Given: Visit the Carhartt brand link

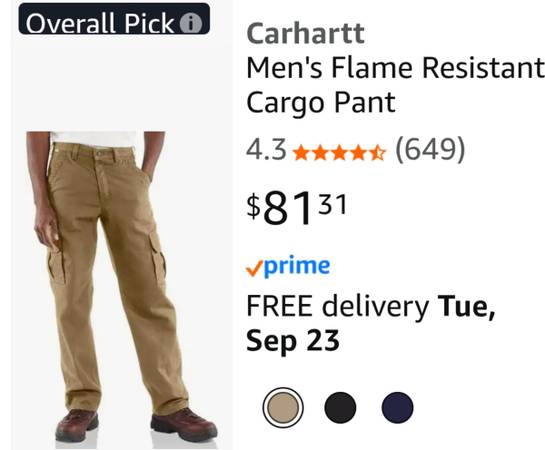Looking at the screenshot, I should pos(305,34).
